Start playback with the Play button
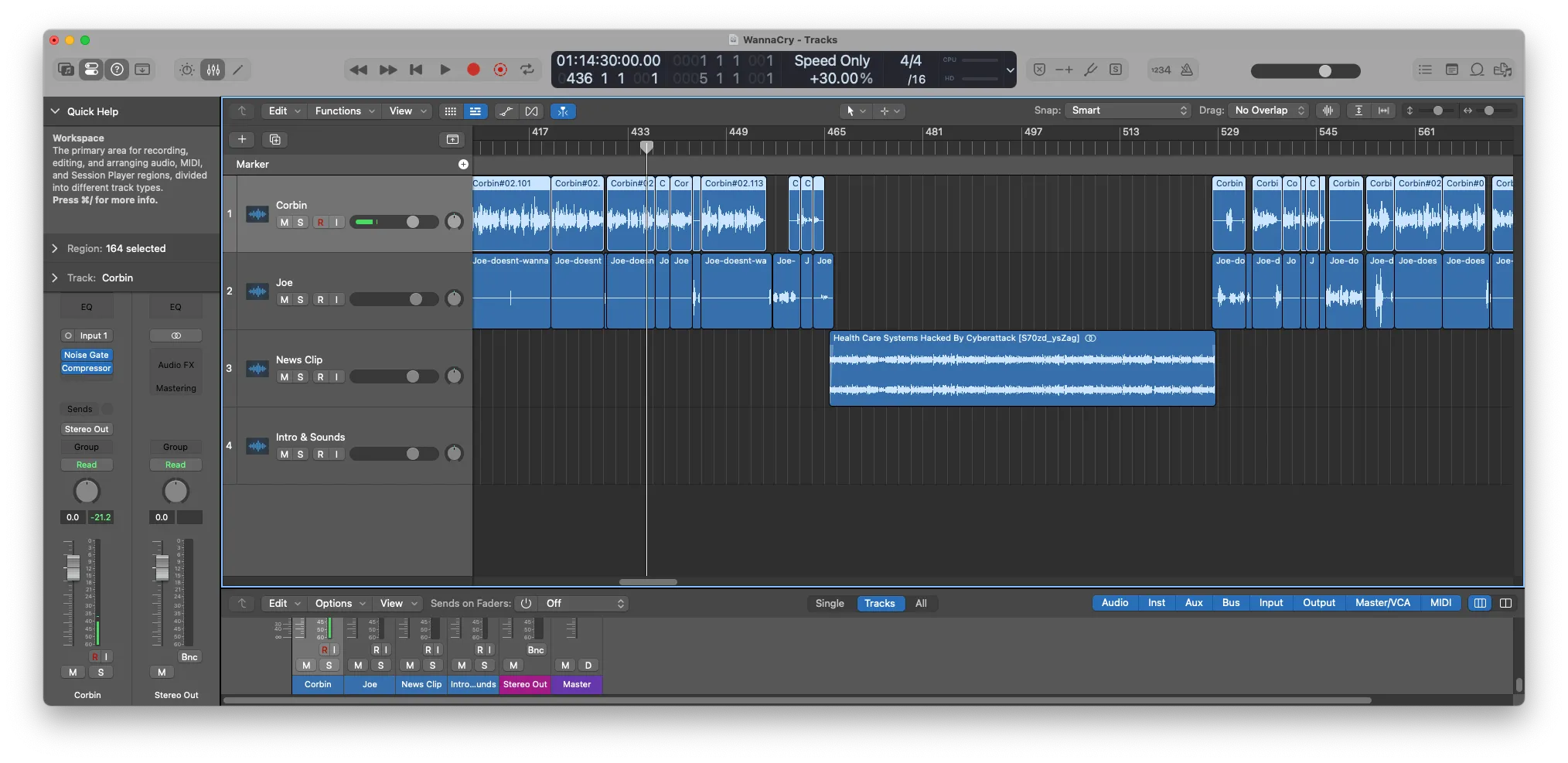Viewport: 1568px width, 763px height. coord(445,70)
